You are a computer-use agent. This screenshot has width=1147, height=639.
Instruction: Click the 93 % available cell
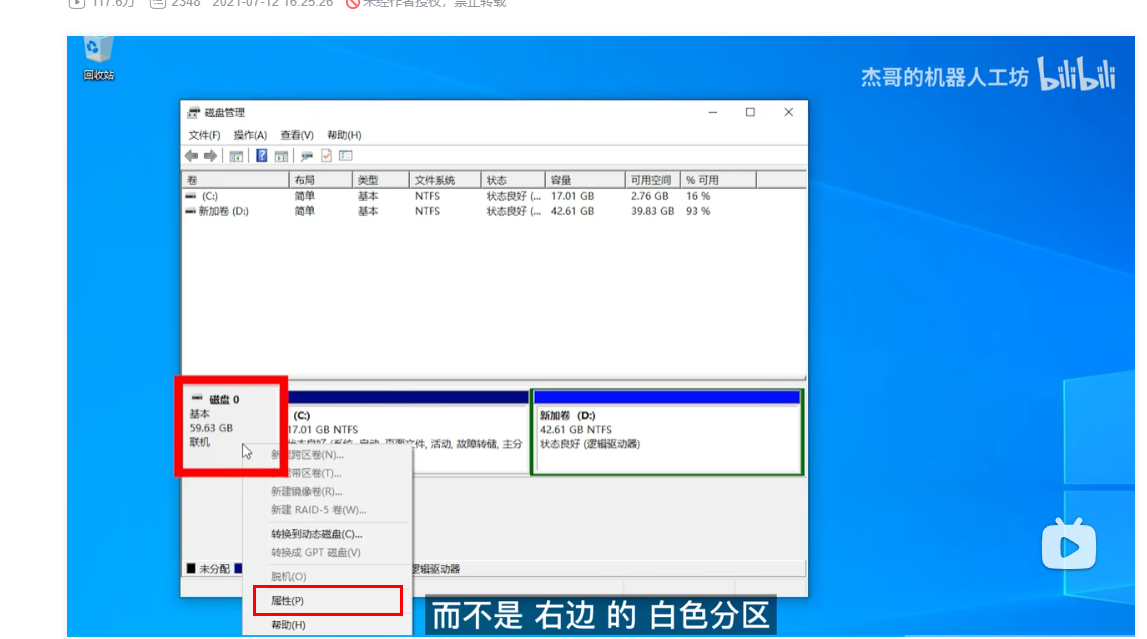click(x=698, y=211)
